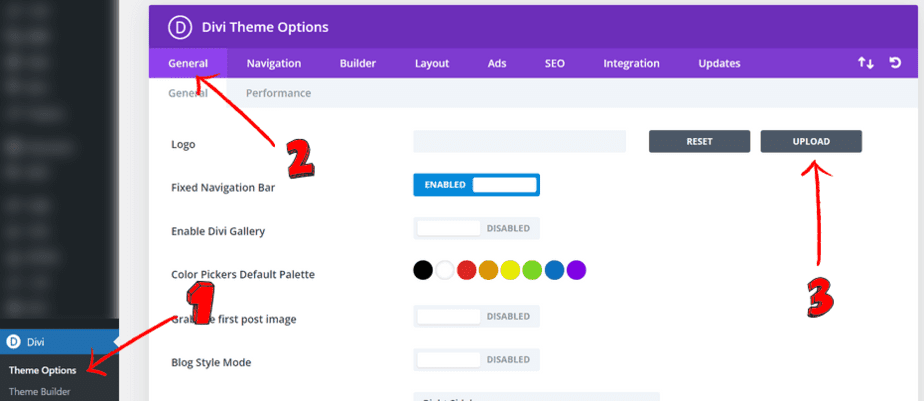Switch to the Layout tab
This screenshot has height=401, width=924.
432,63
